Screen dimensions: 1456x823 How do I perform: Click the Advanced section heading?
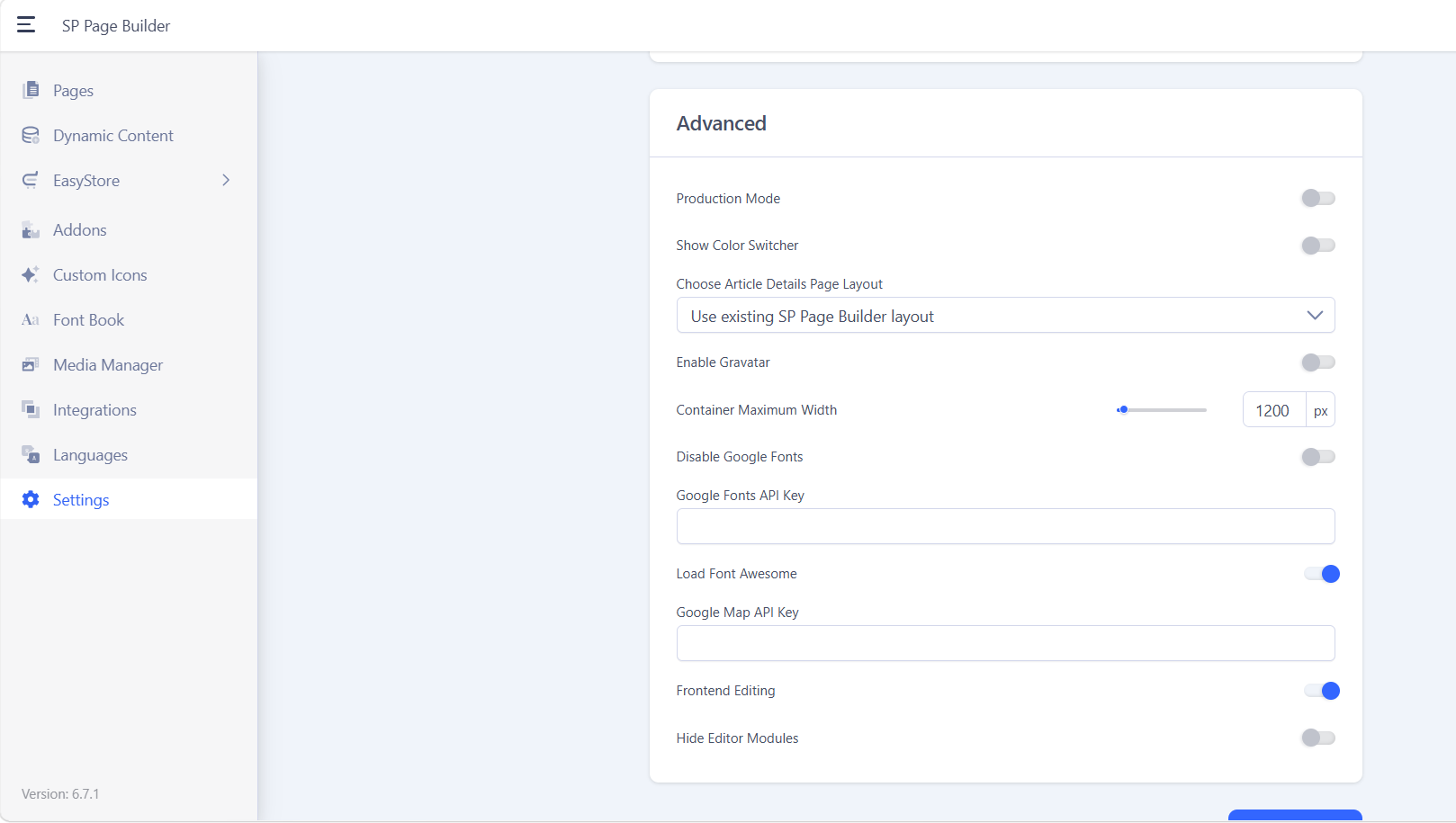(722, 123)
